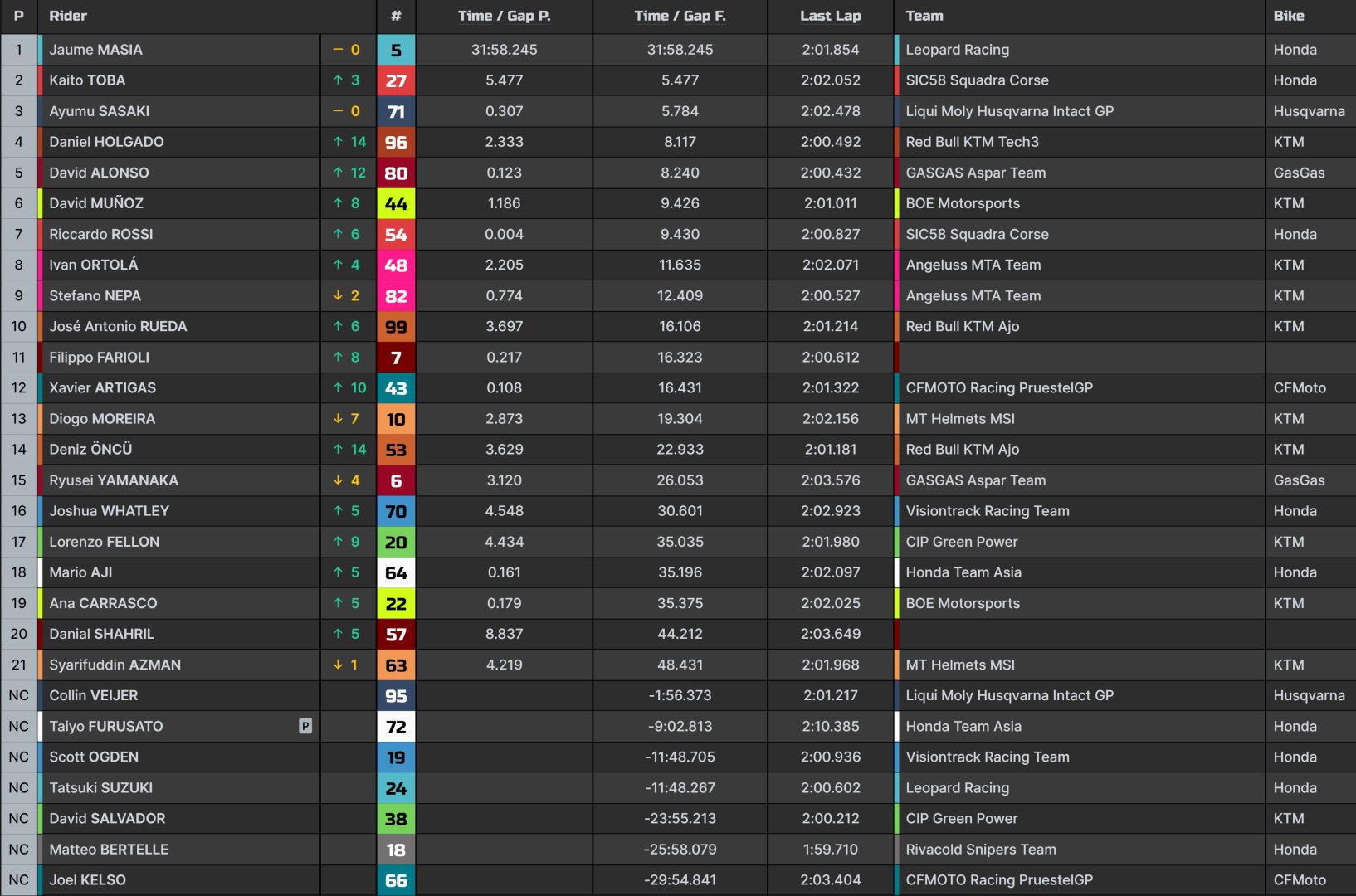1356x896 pixels.
Task: Select the Time / Gap P. header
Action: [505, 16]
